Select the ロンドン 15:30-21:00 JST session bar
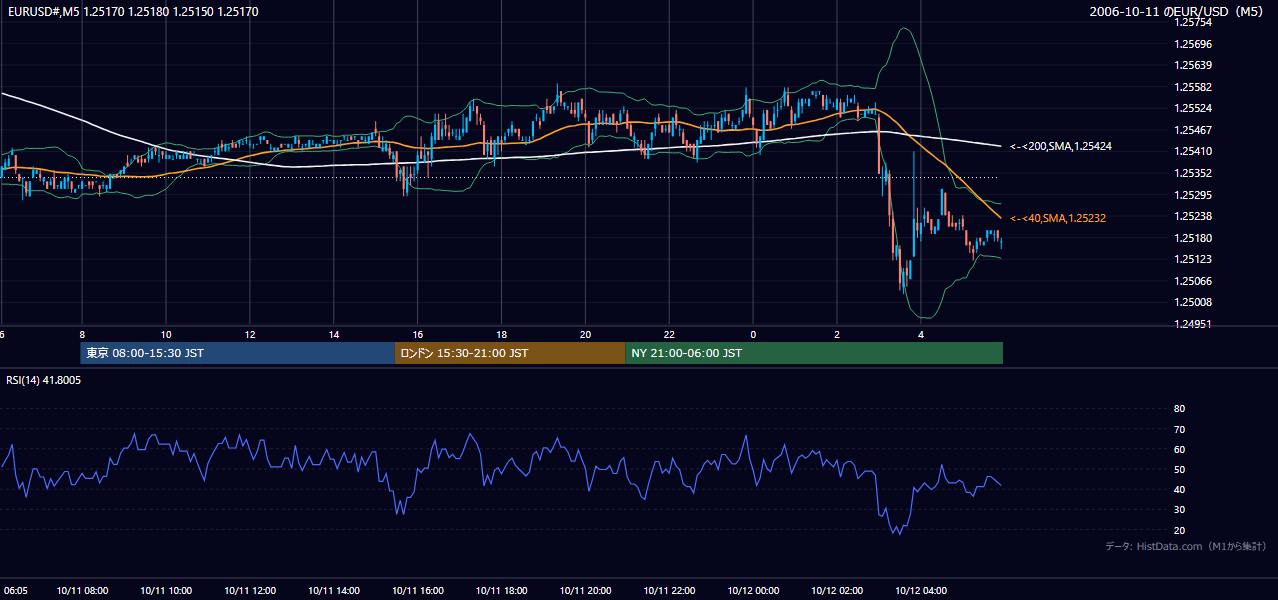 (510, 353)
